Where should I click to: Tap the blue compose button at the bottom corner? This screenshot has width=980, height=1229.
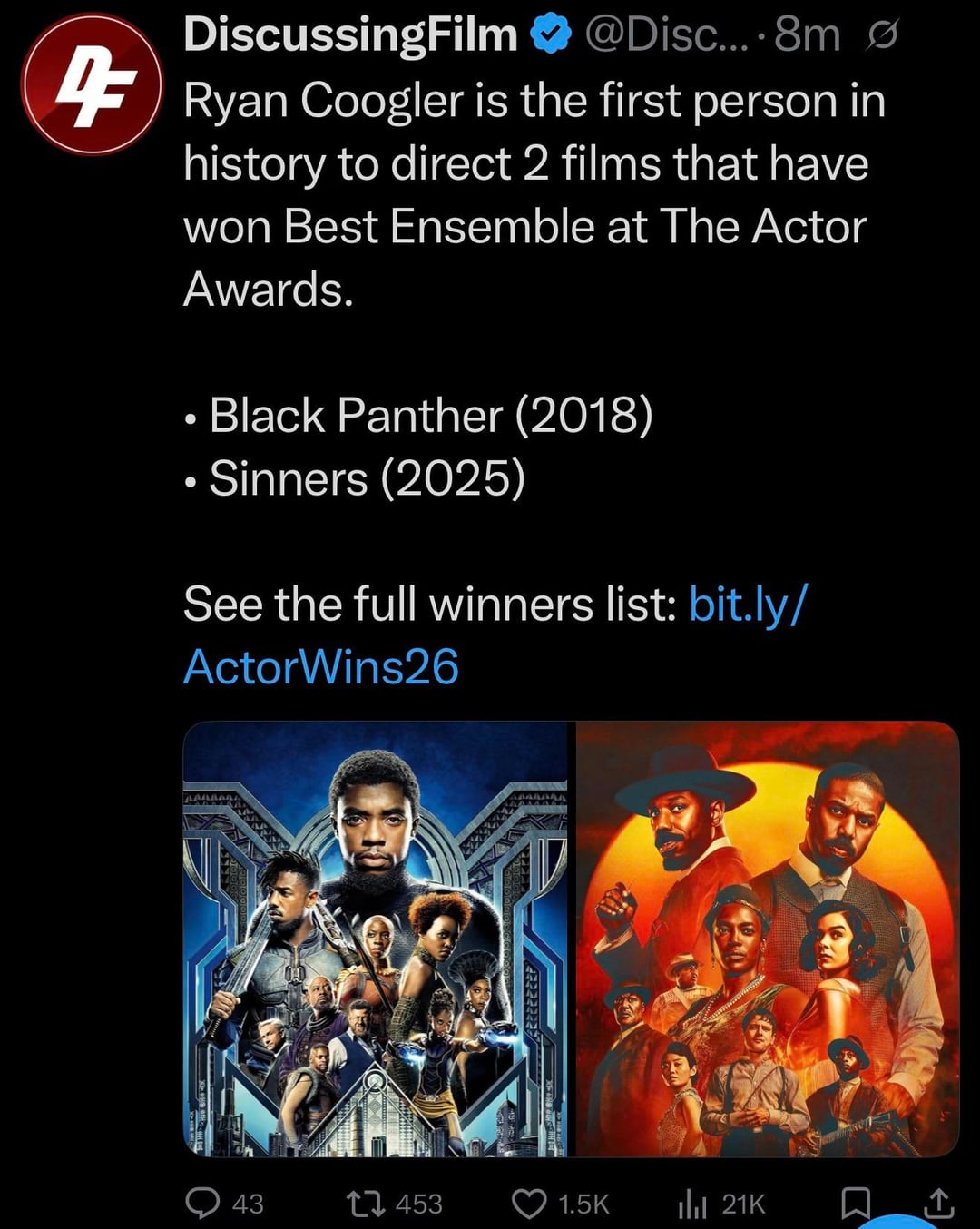(x=903, y=1222)
